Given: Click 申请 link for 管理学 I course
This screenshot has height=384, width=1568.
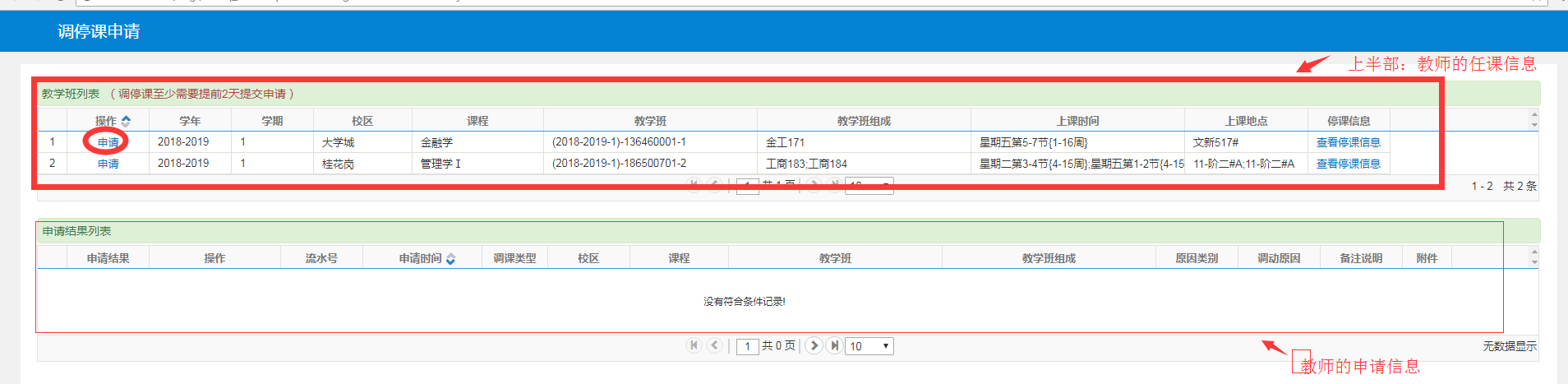Looking at the screenshot, I should click(108, 164).
